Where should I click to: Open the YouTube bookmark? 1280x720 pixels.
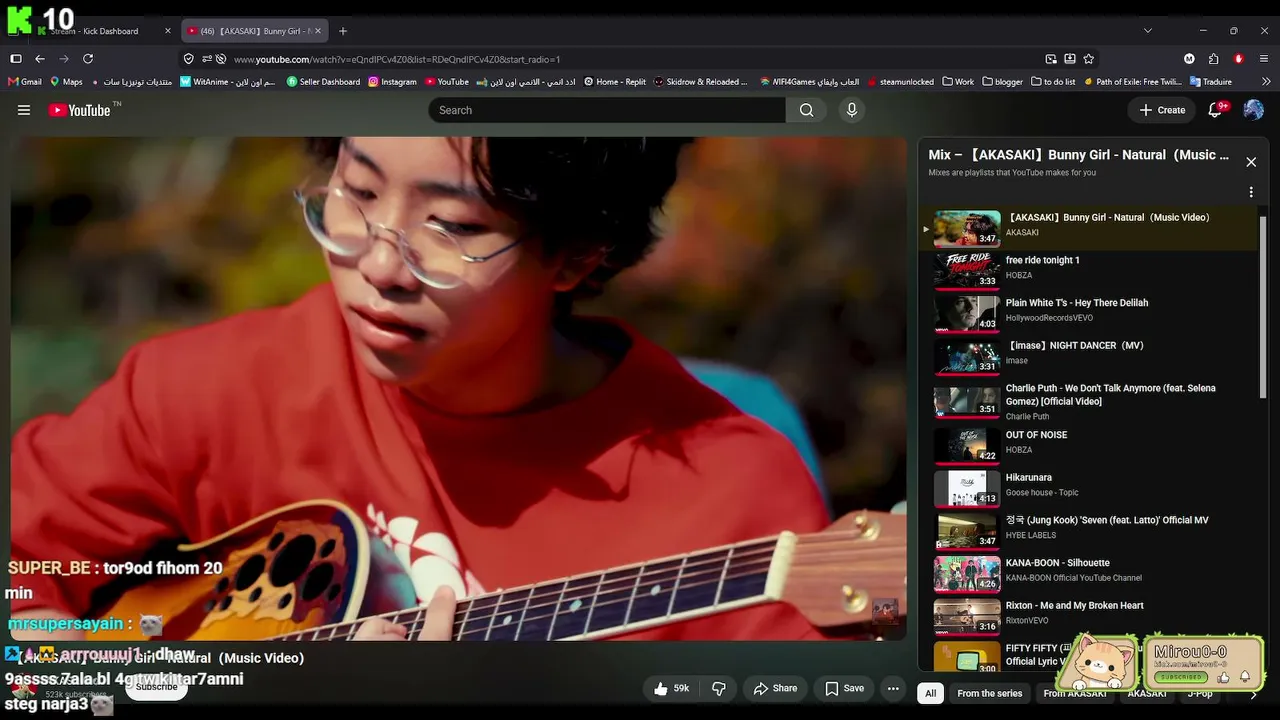pyautogui.click(x=447, y=82)
